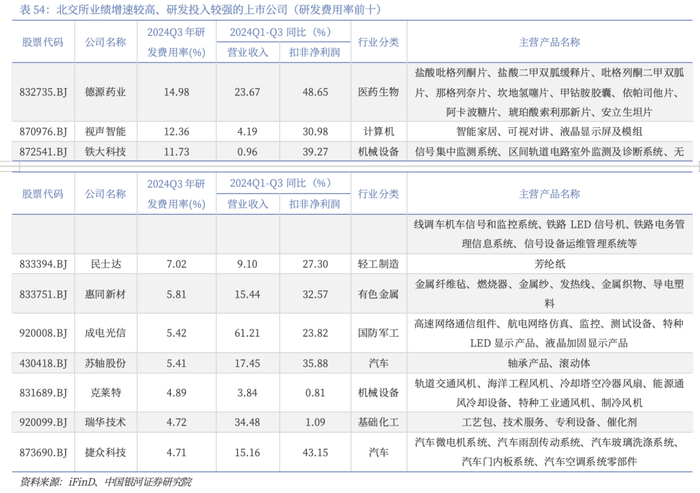
Task: Select company name 瑞华技术
Action: (105, 422)
